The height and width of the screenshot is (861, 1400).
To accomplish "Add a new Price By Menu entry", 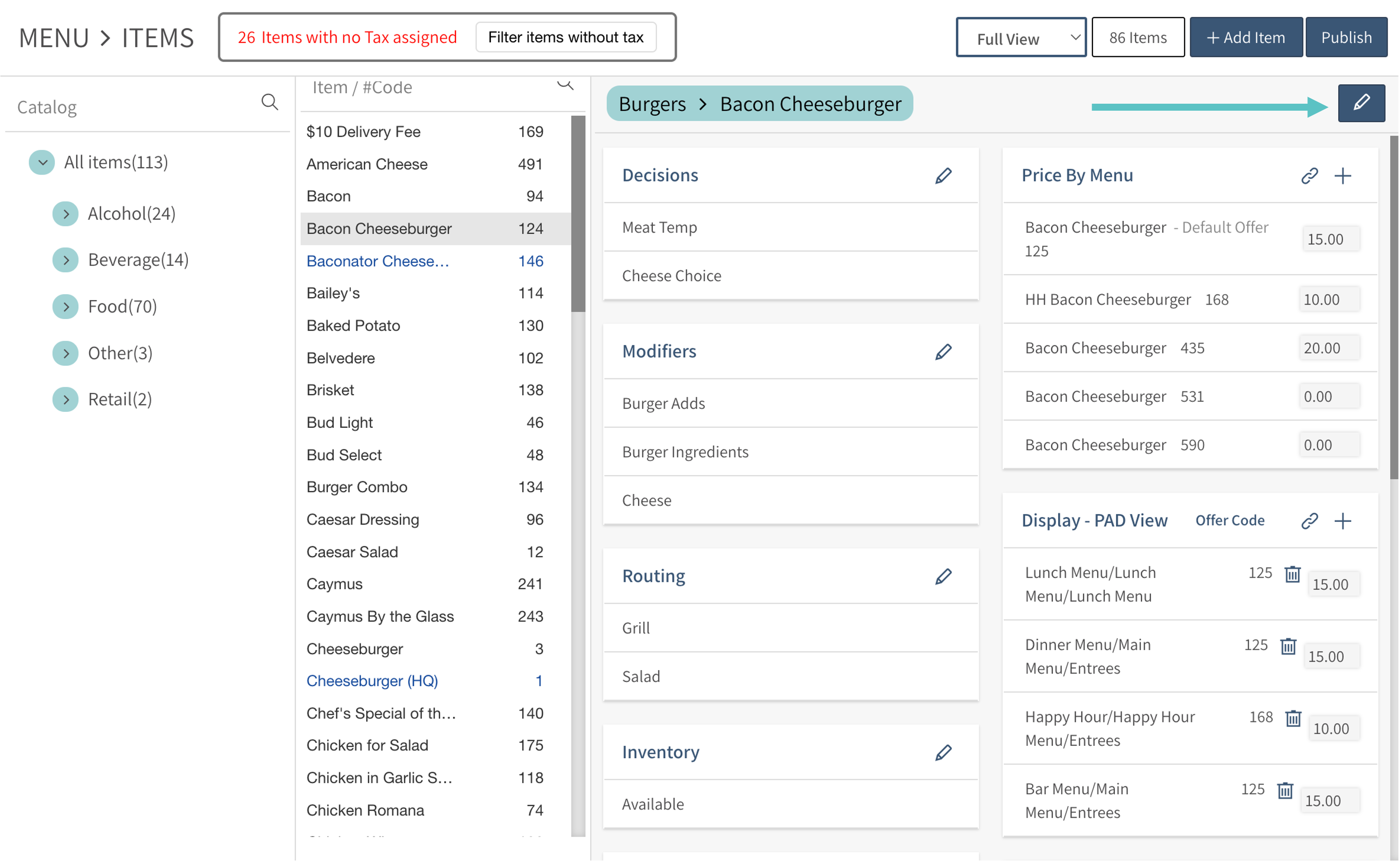I will [1343, 175].
